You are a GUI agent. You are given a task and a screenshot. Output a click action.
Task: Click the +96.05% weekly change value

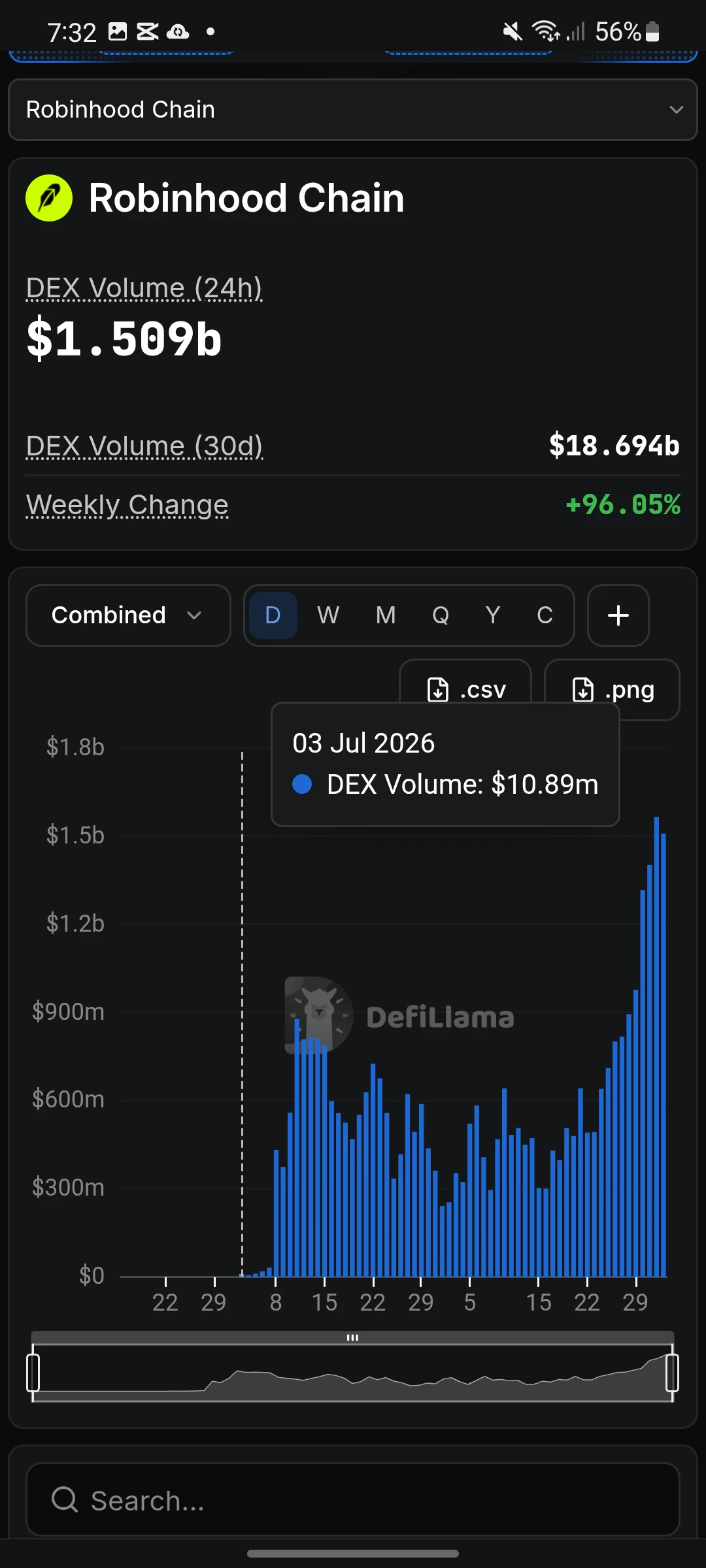point(623,505)
